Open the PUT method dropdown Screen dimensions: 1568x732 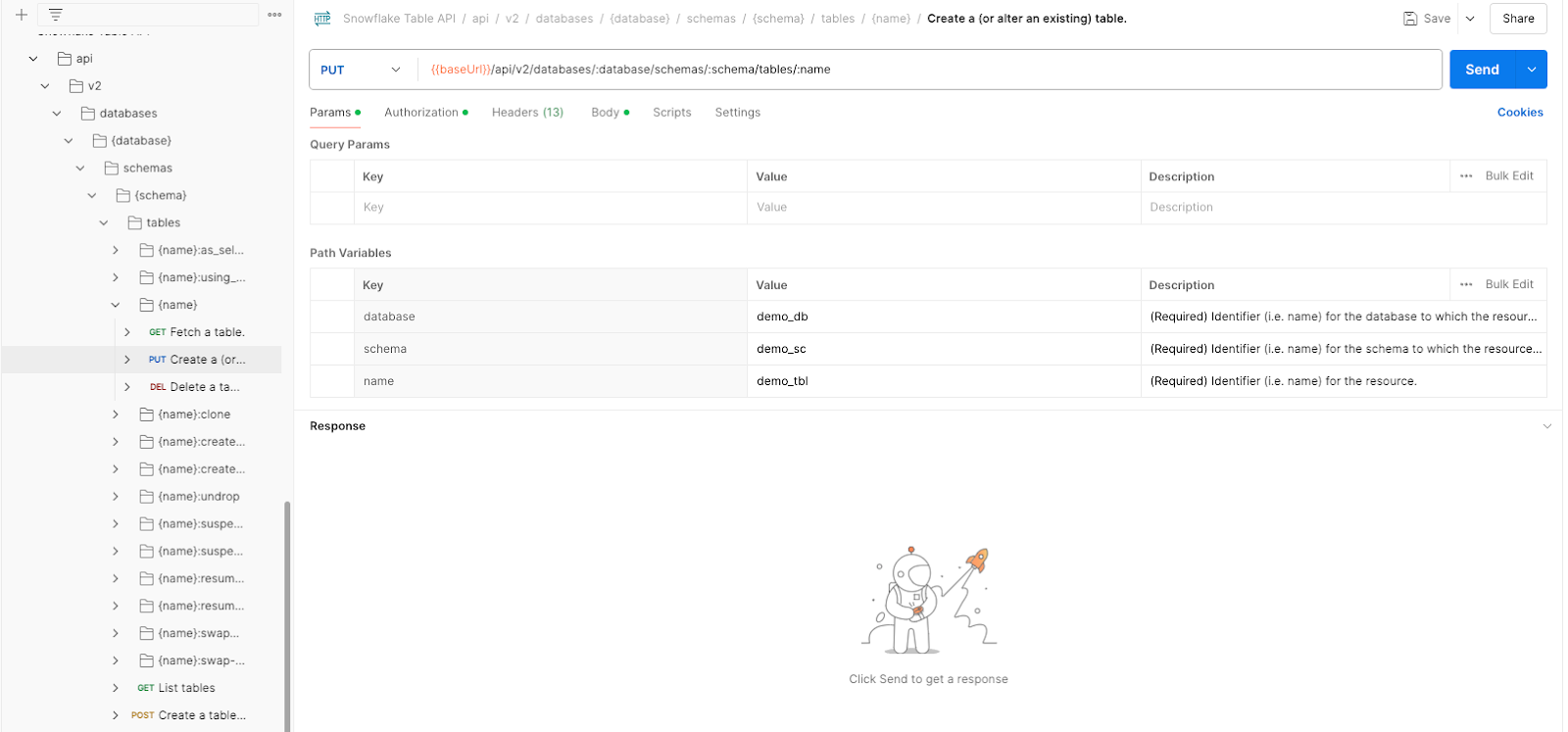362,70
